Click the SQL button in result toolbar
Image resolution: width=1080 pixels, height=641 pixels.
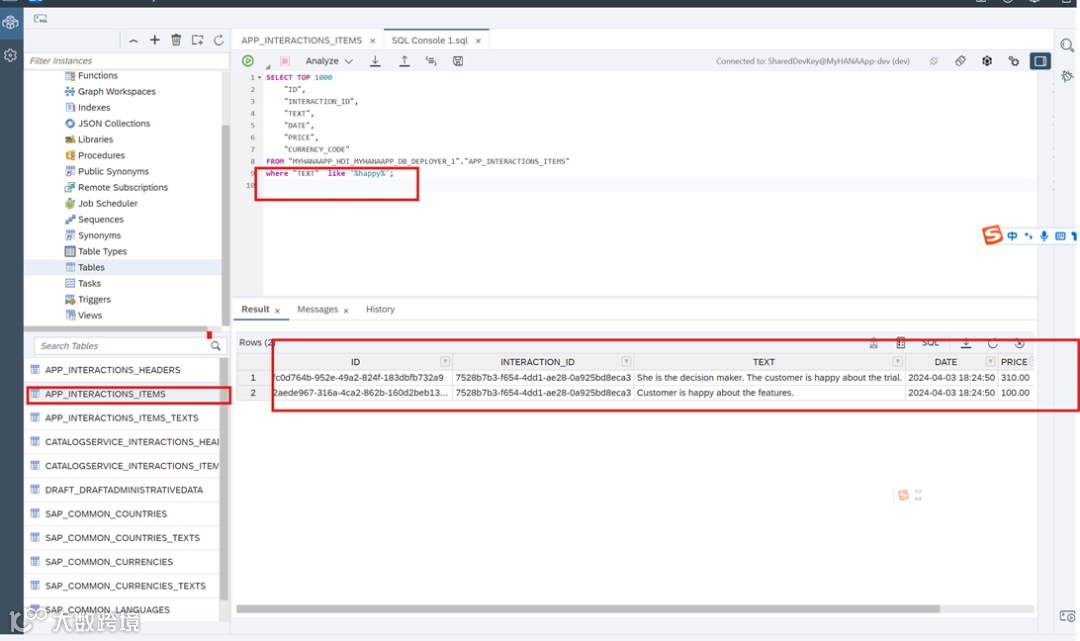[931, 342]
